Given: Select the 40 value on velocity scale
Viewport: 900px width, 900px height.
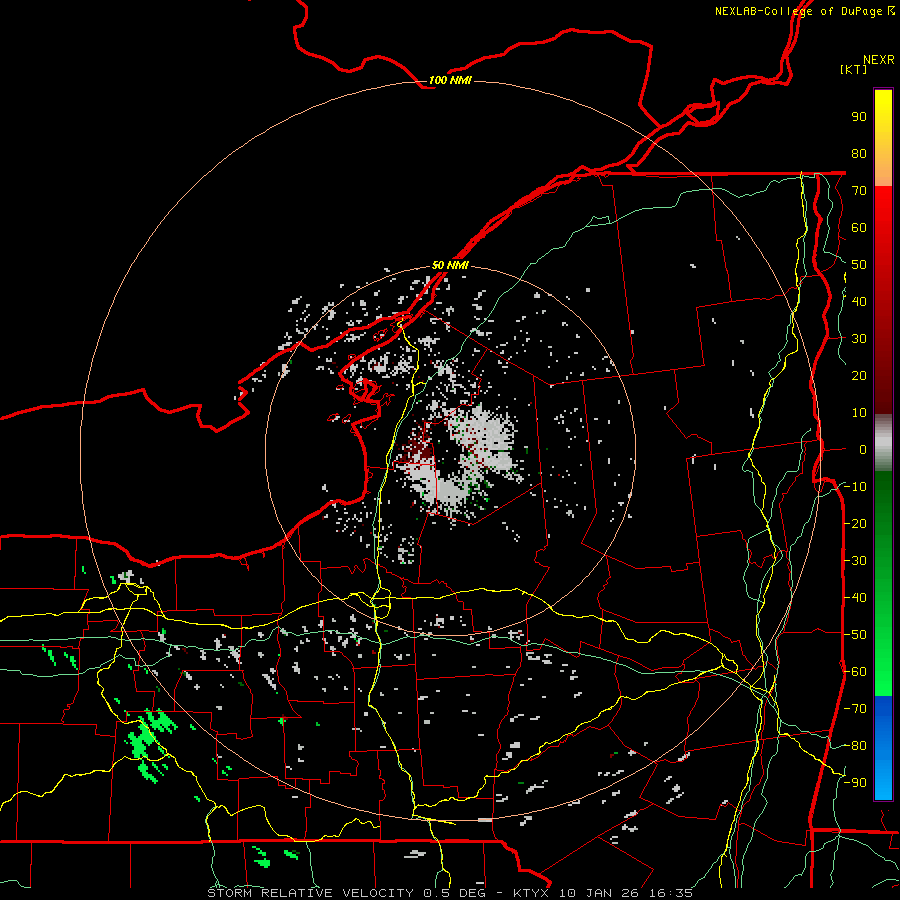Looking at the screenshot, I should pyautogui.click(x=859, y=302).
